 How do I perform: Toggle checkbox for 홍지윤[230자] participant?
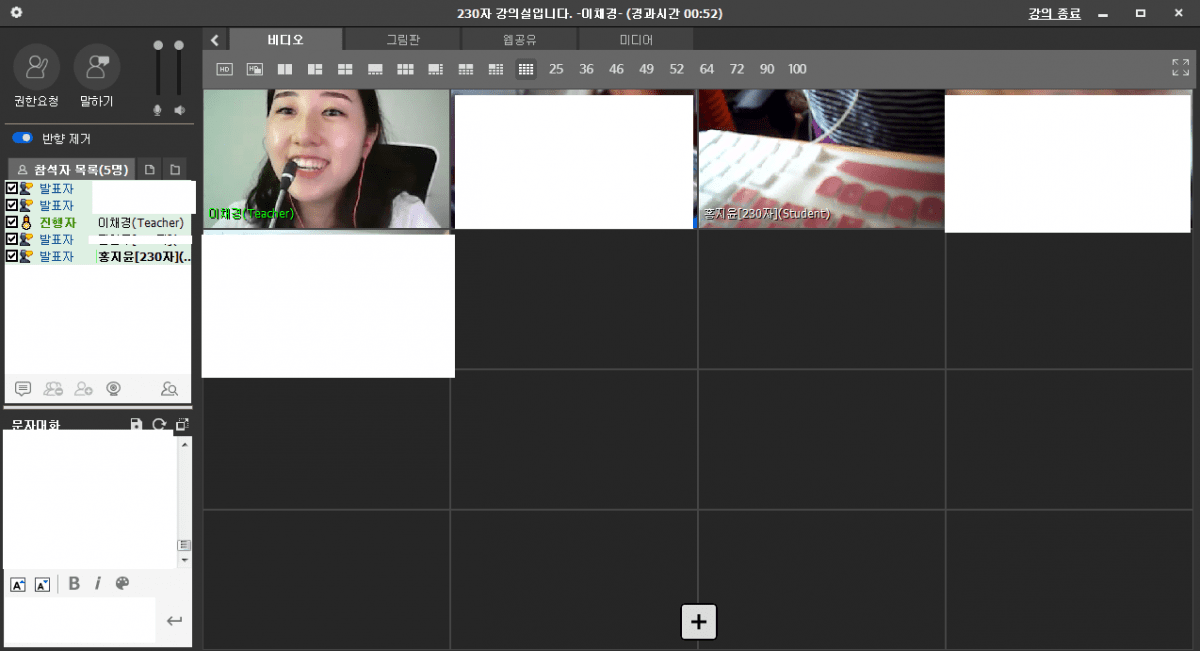pos(12,256)
